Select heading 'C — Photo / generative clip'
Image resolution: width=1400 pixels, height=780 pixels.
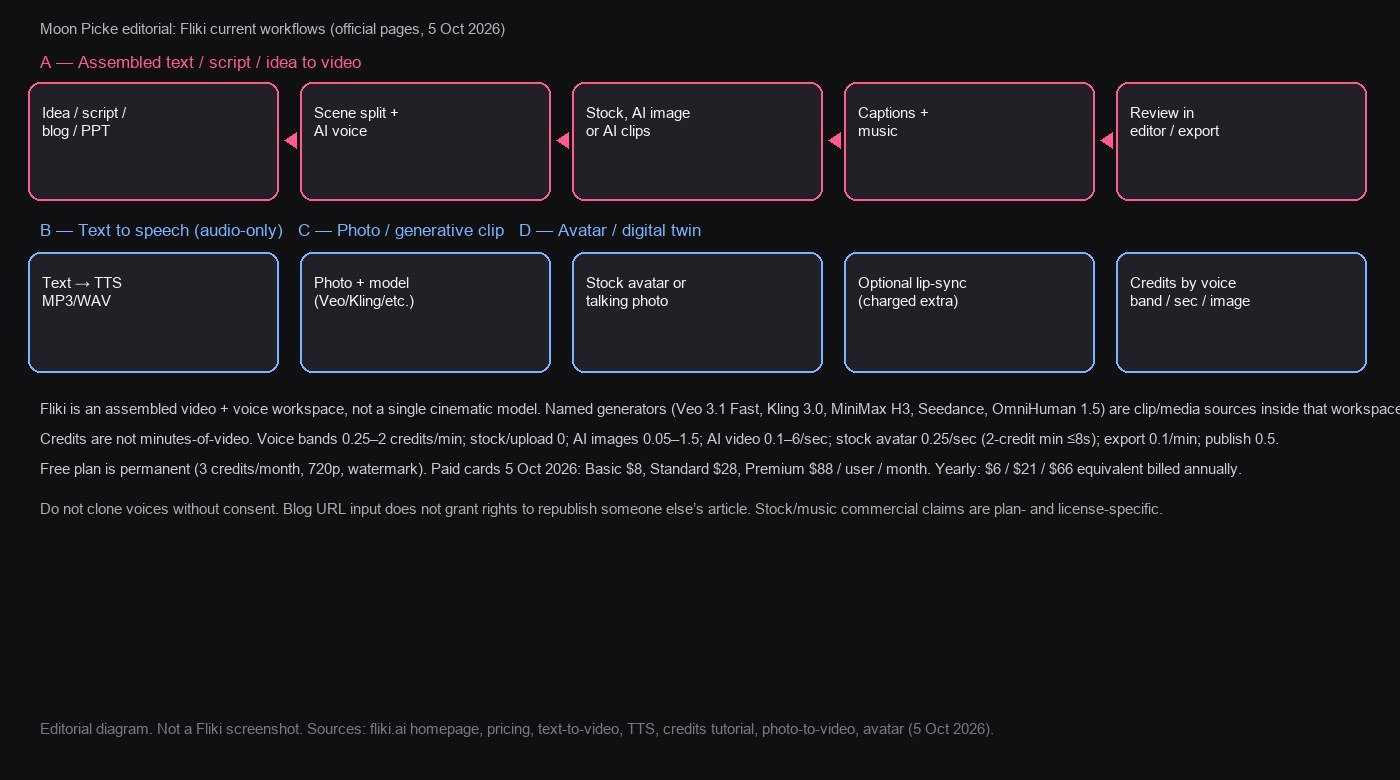401,230
